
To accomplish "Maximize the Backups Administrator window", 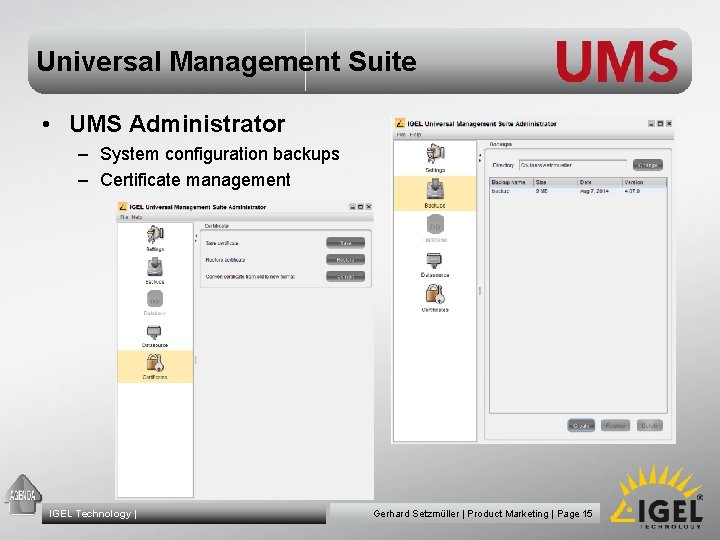I will [660, 124].
